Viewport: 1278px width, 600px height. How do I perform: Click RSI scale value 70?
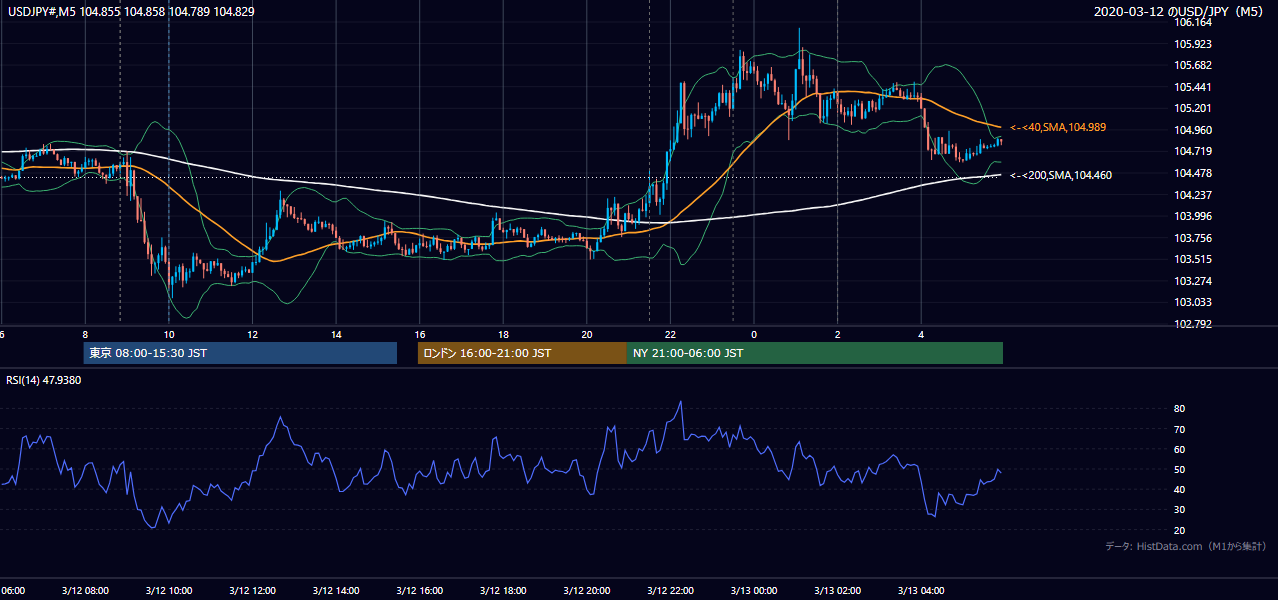pyautogui.click(x=1180, y=429)
